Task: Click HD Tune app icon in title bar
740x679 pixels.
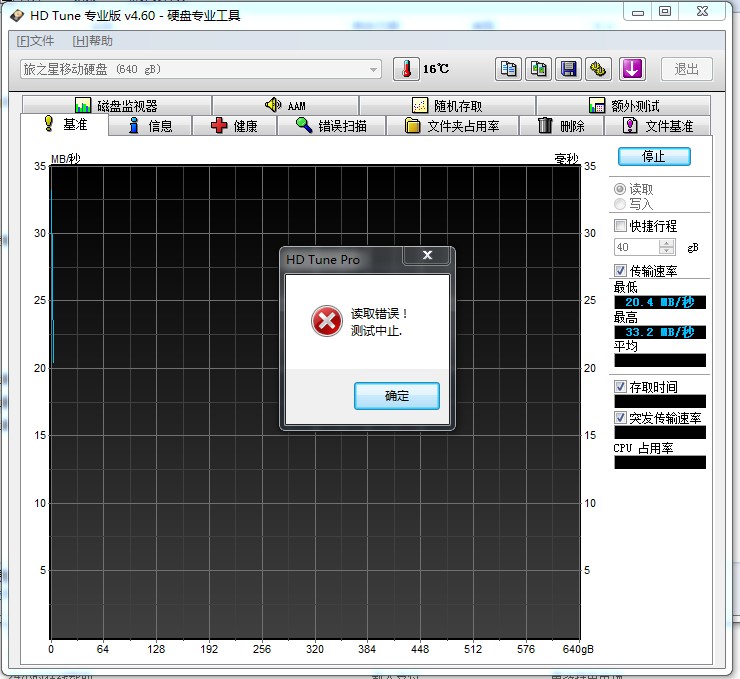Action: (17, 16)
